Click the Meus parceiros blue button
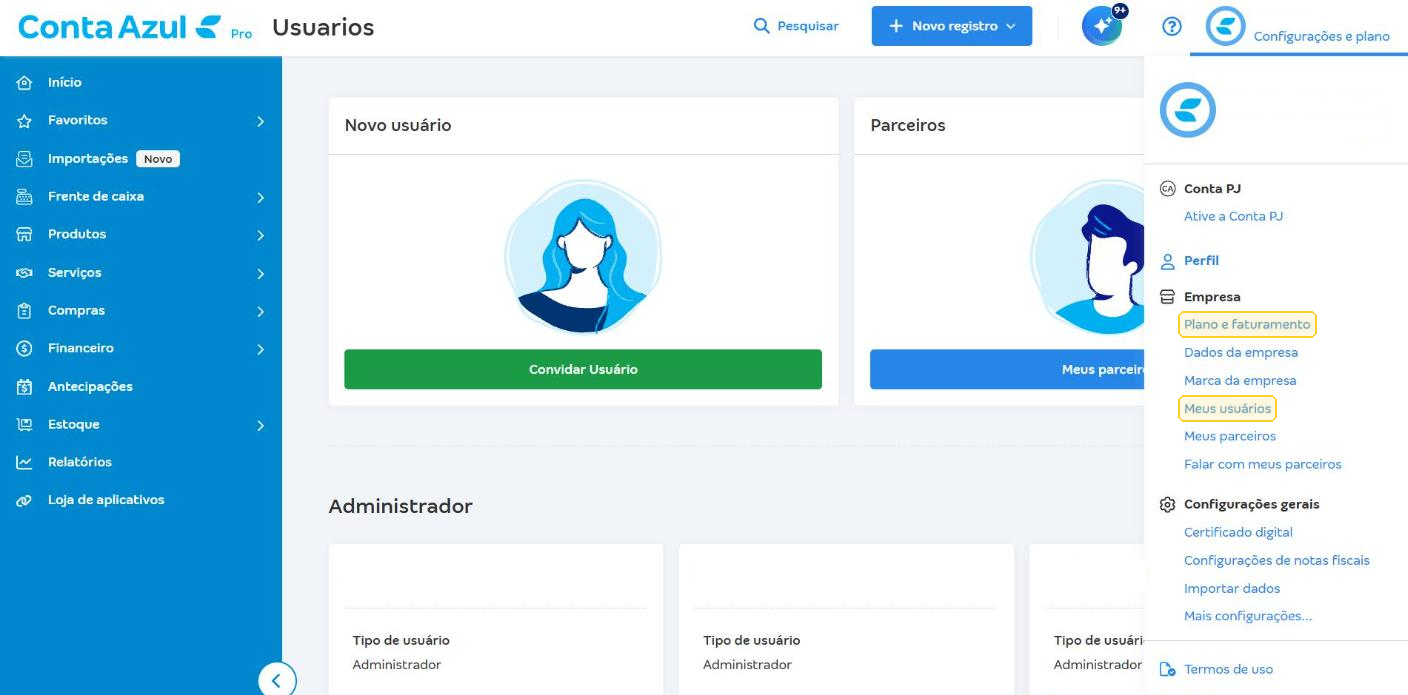This screenshot has width=1408, height=695. click(x=1007, y=369)
